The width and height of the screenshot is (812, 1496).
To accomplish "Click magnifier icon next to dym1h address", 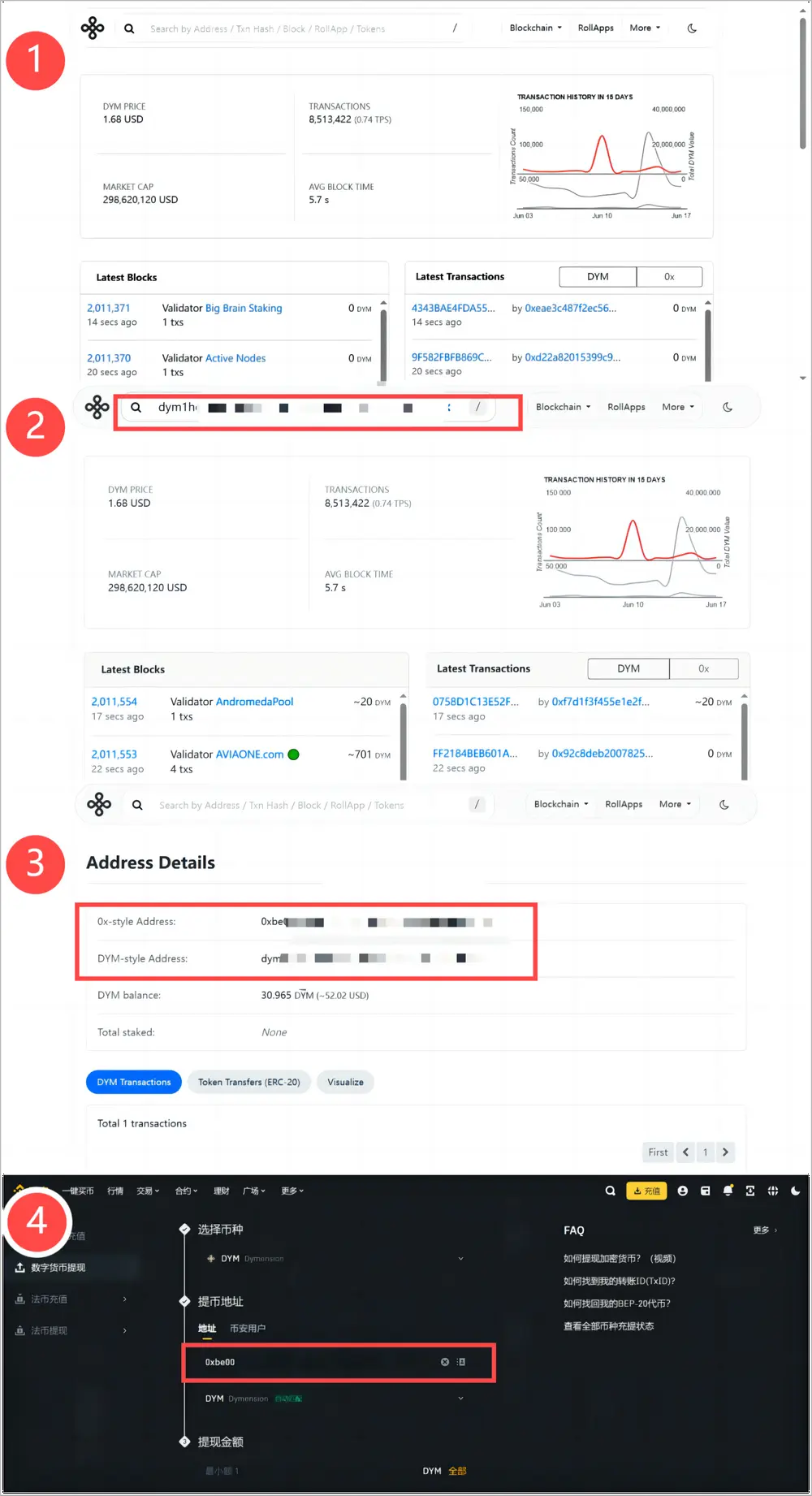I will [x=136, y=407].
